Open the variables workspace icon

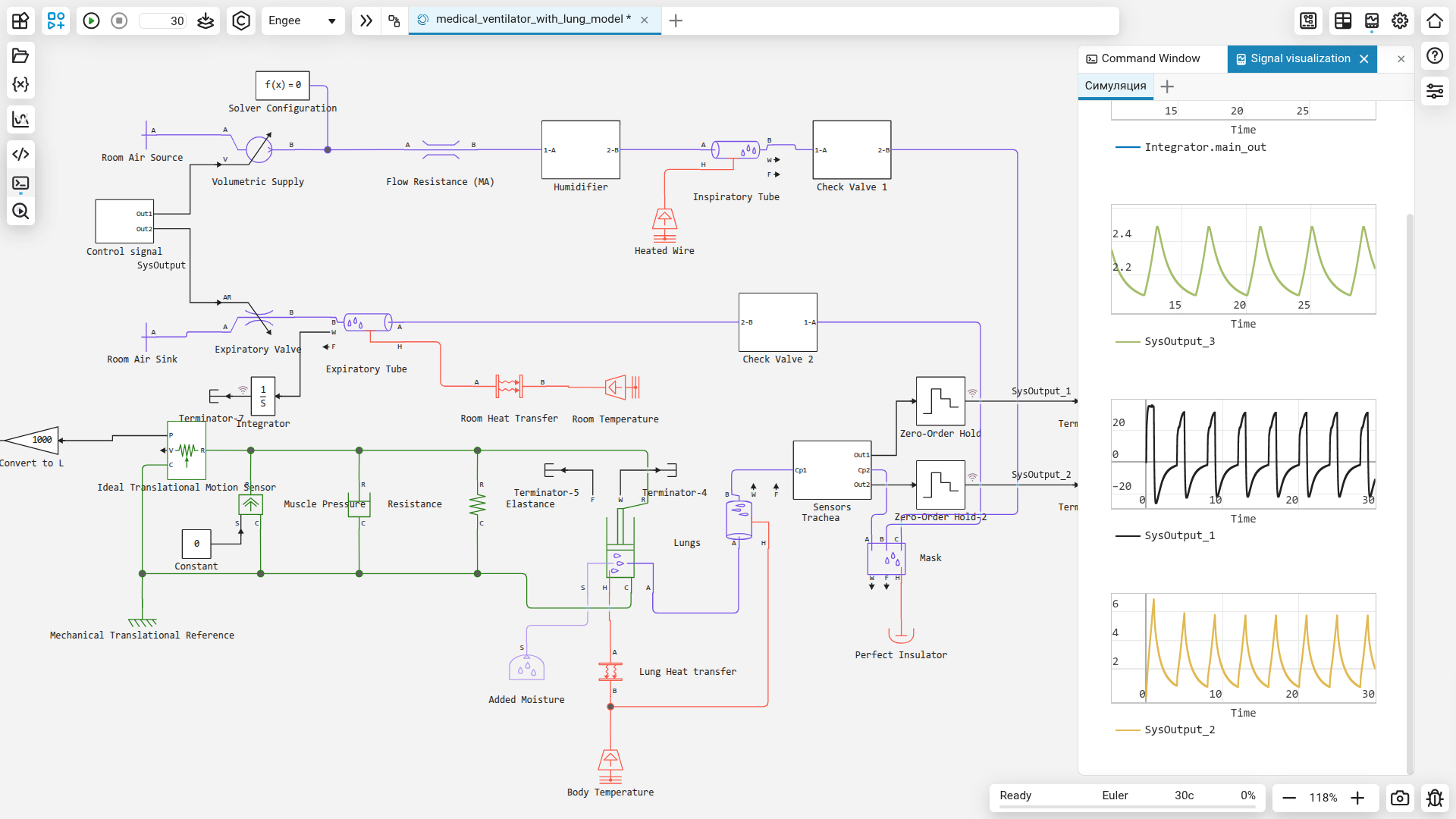click(x=20, y=84)
